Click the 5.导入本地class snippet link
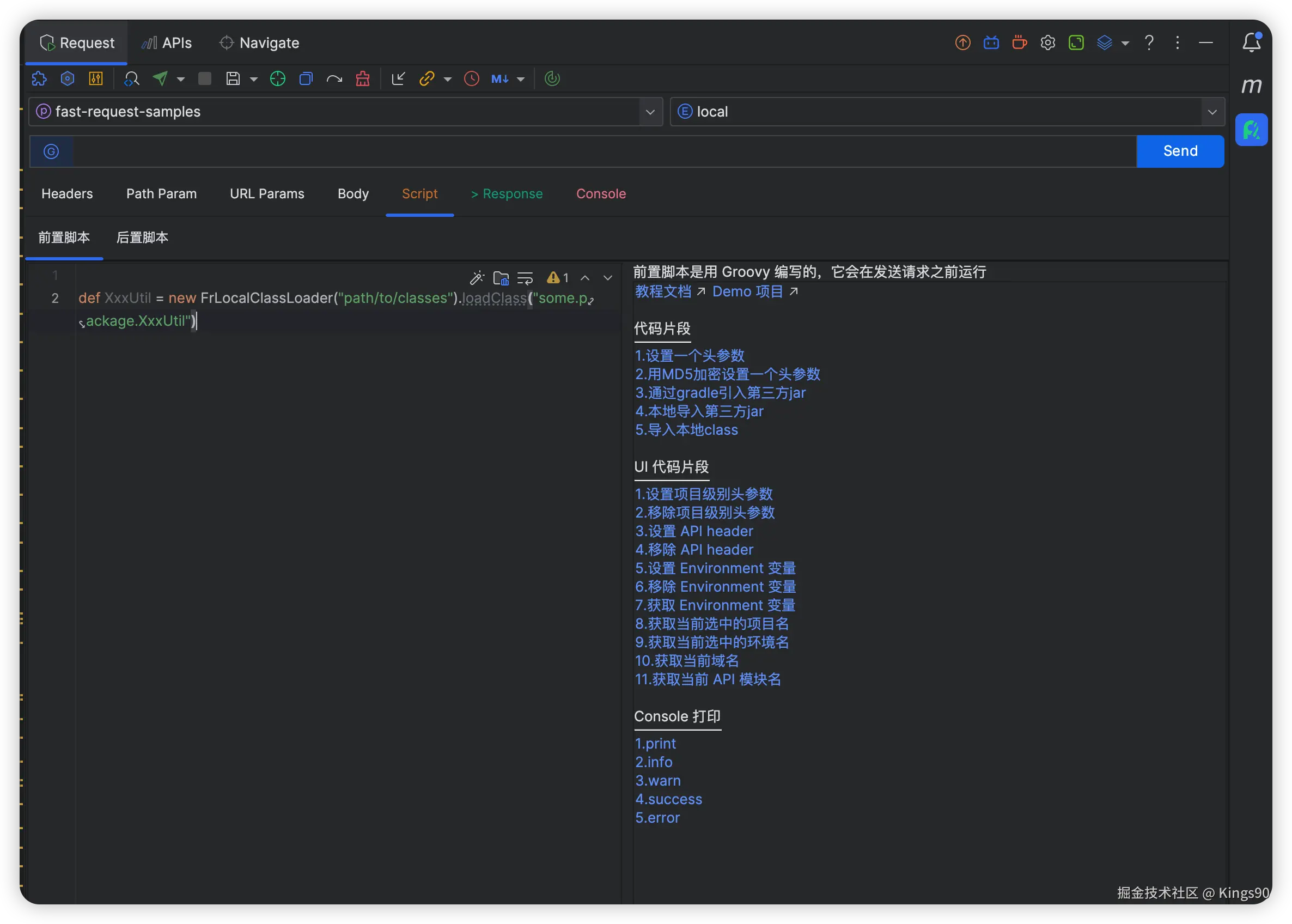Screen dimensions: 1292x924 686,429
